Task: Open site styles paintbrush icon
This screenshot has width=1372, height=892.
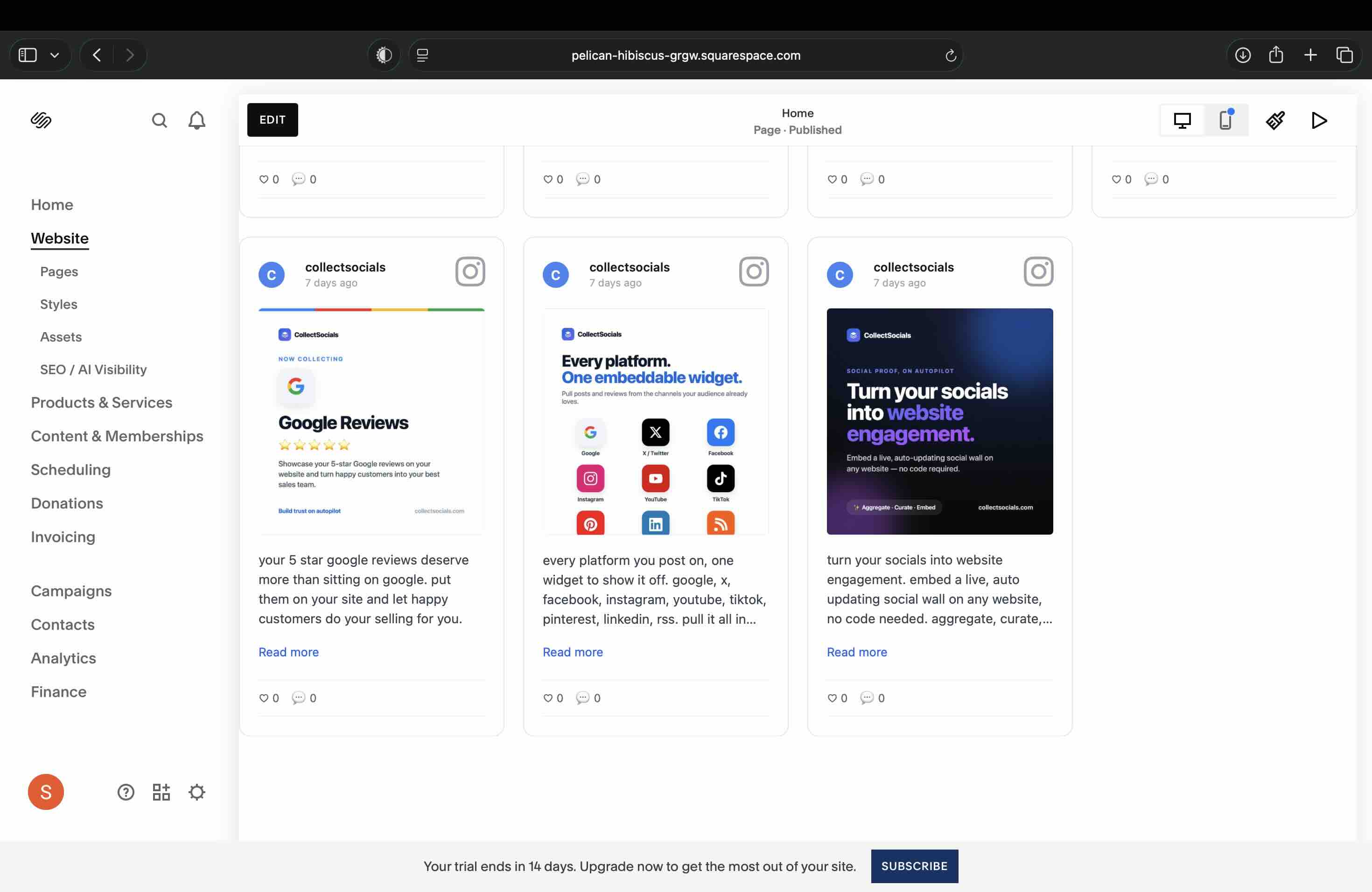Action: point(1274,120)
